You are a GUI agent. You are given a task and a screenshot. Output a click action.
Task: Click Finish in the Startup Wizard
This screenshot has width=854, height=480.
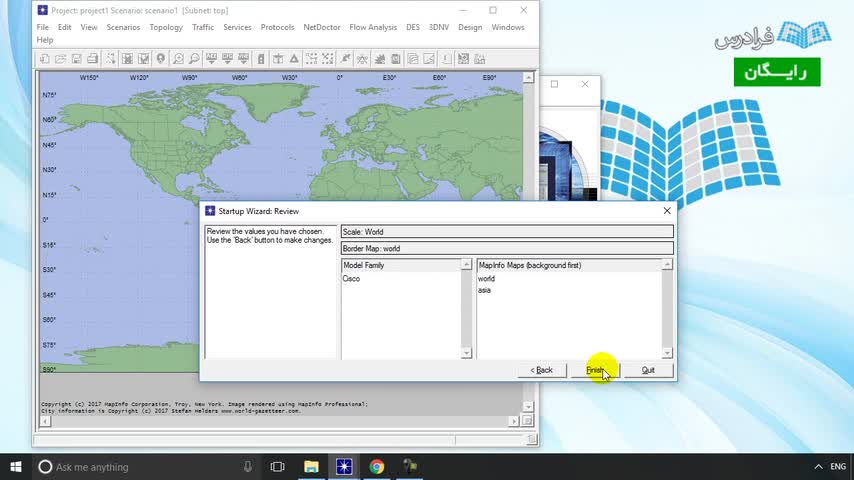tap(595, 370)
